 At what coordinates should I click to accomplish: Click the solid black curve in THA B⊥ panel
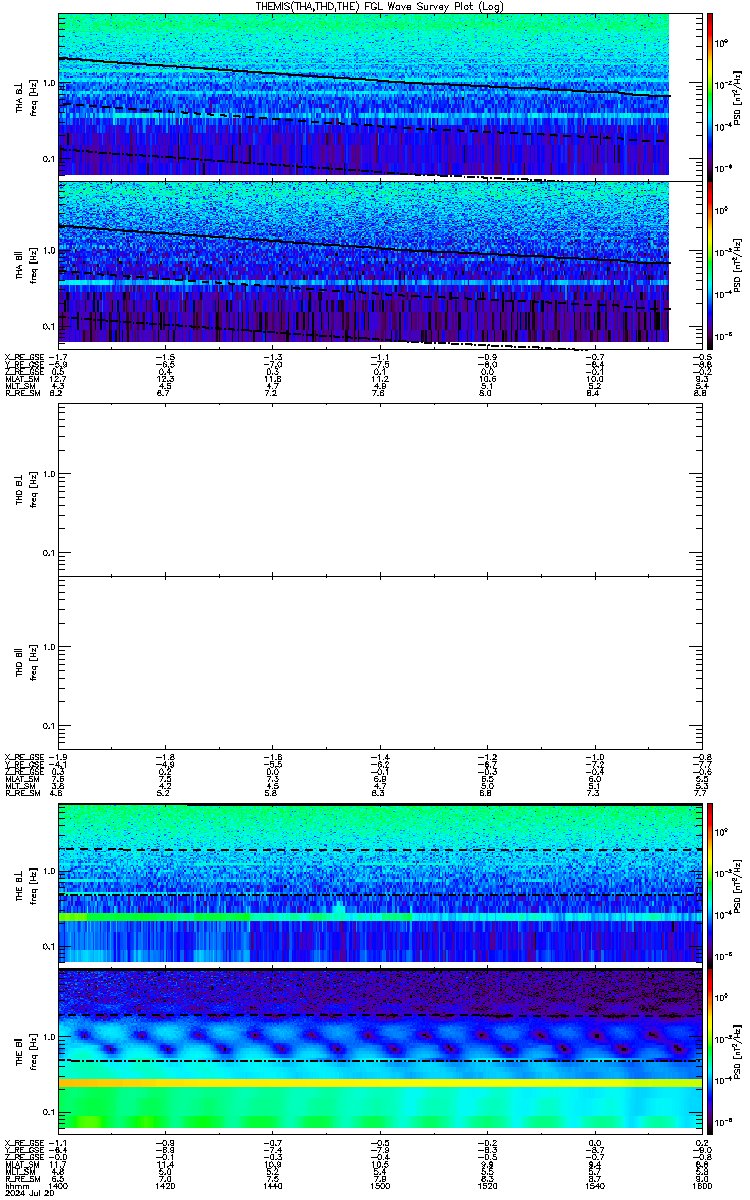364,77
